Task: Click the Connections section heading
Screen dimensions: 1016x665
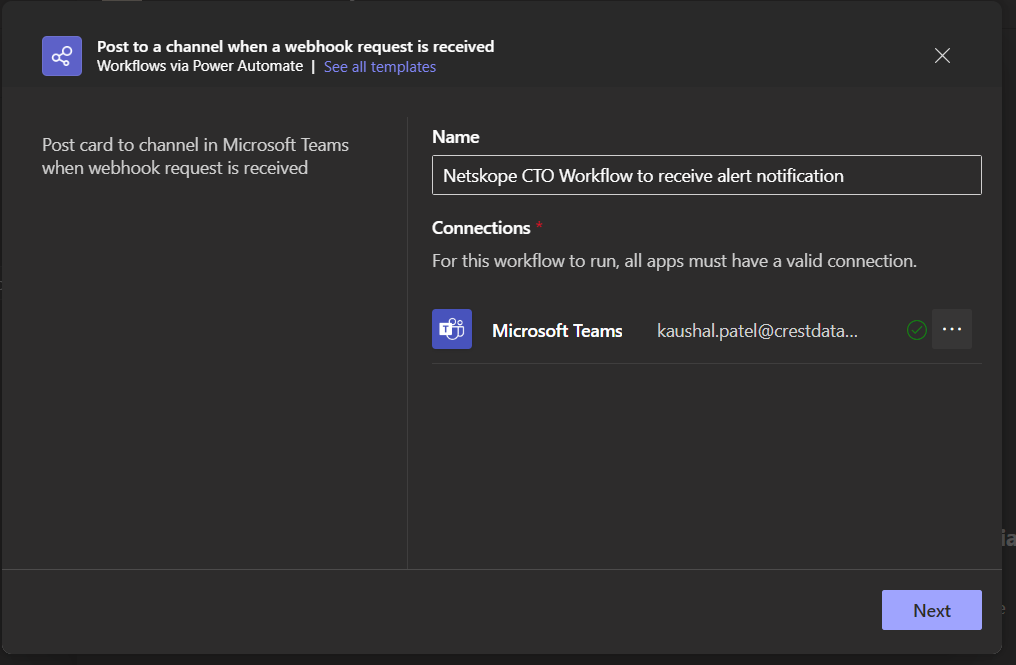Action: (x=481, y=228)
